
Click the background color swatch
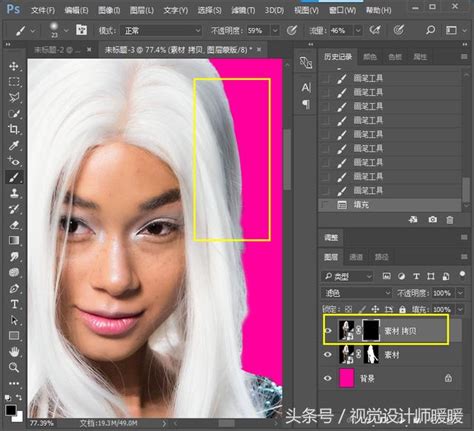pyautogui.click(x=19, y=417)
